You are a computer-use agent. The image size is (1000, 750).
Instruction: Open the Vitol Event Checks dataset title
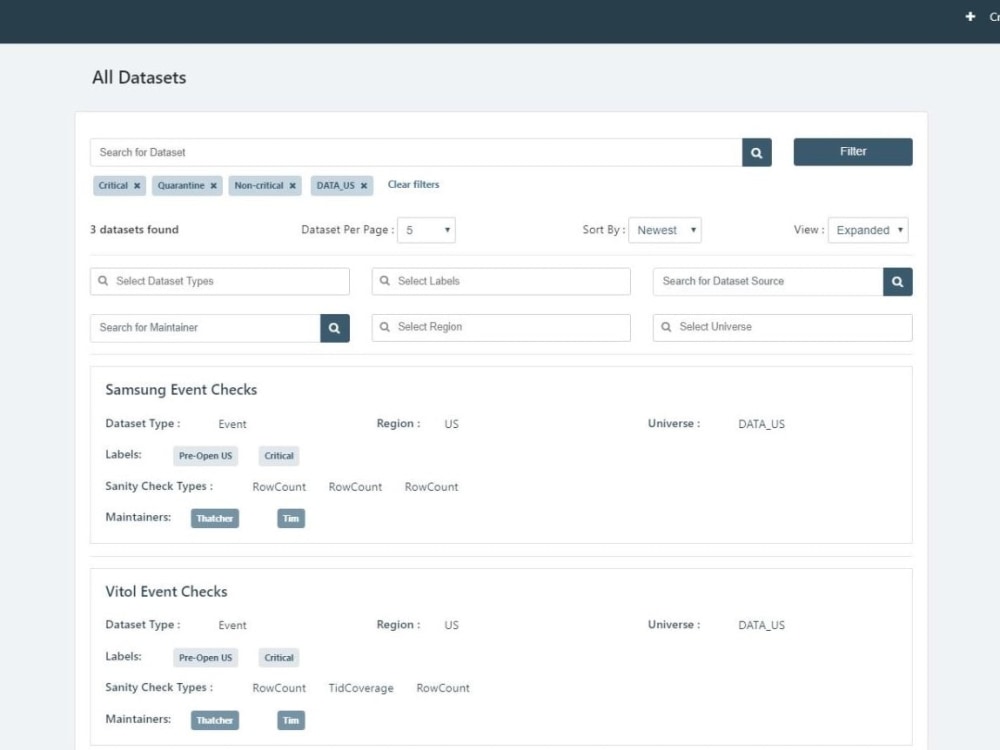pyautogui.click(x=166, y=592)
